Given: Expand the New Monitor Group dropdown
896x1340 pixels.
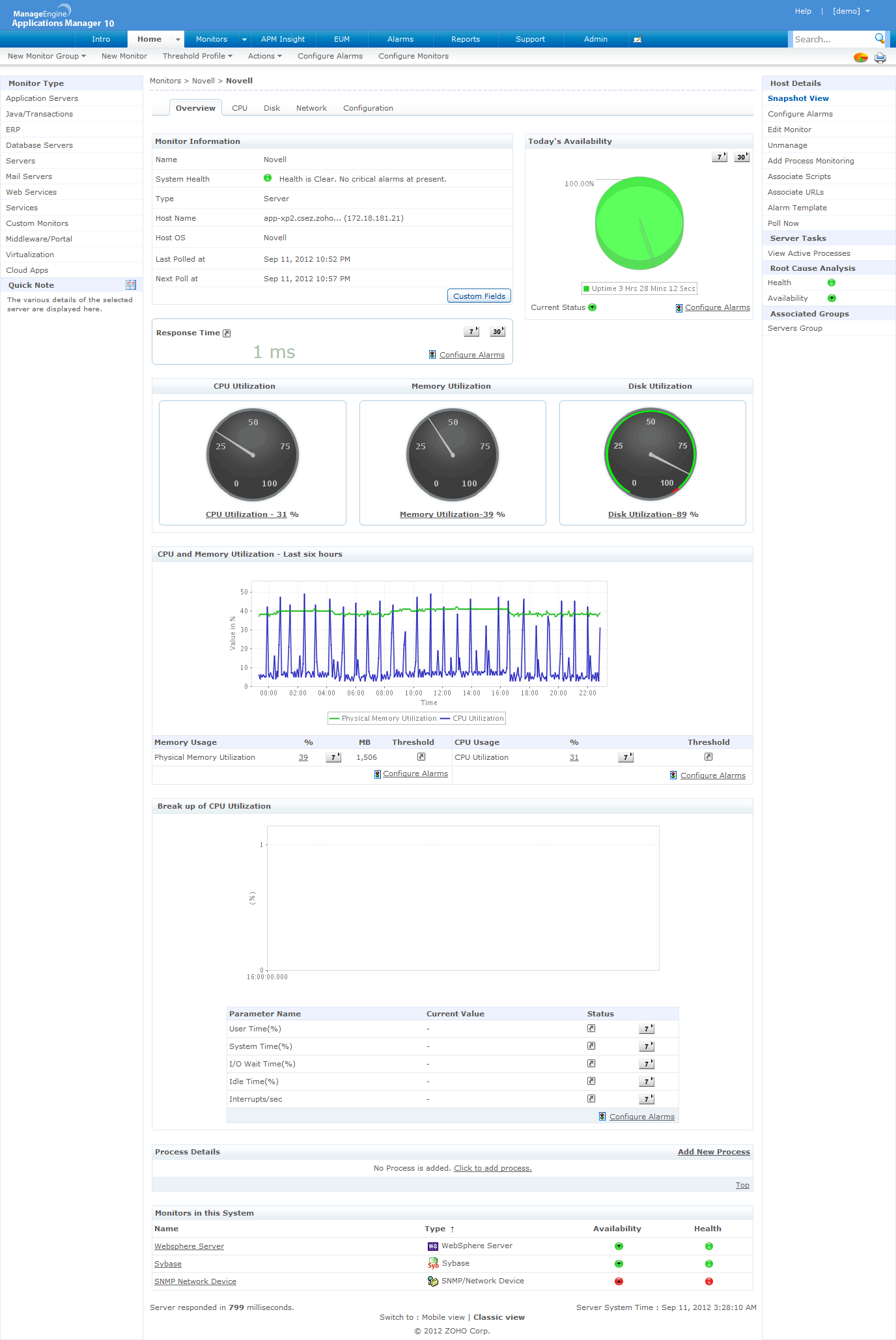Looking at the screenshot, I should (47, 56).
